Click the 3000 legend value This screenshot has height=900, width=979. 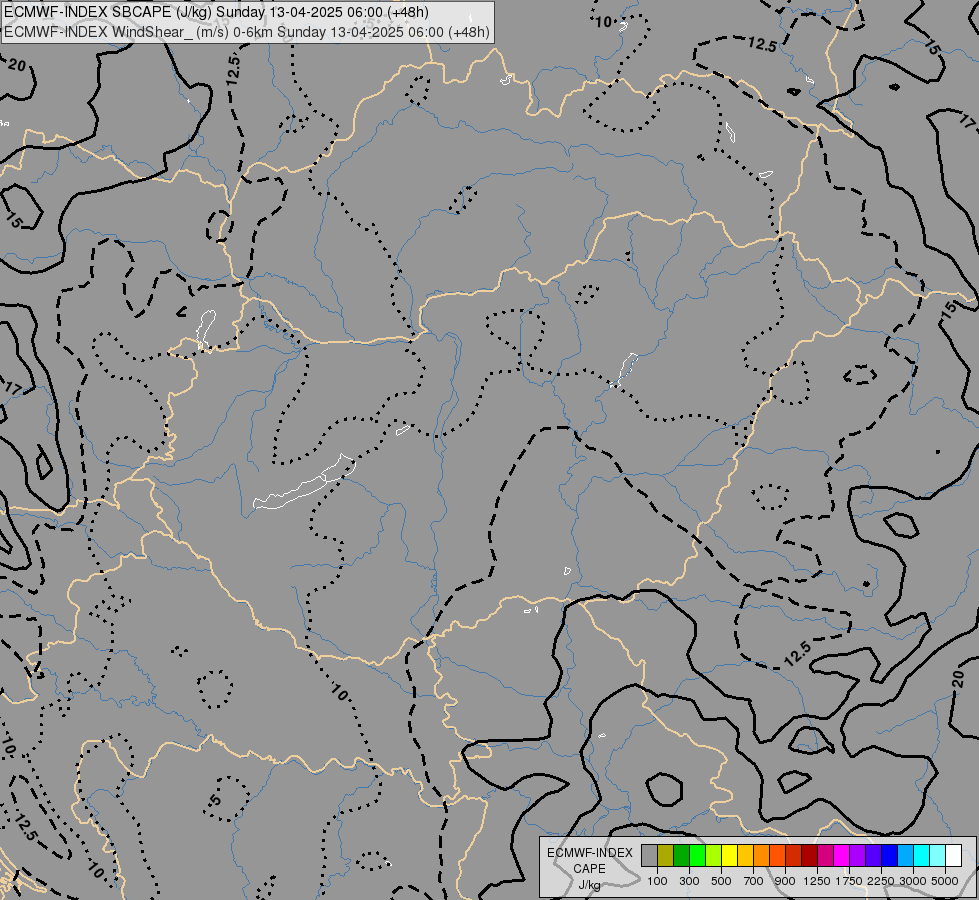click(x=913, y=881)
